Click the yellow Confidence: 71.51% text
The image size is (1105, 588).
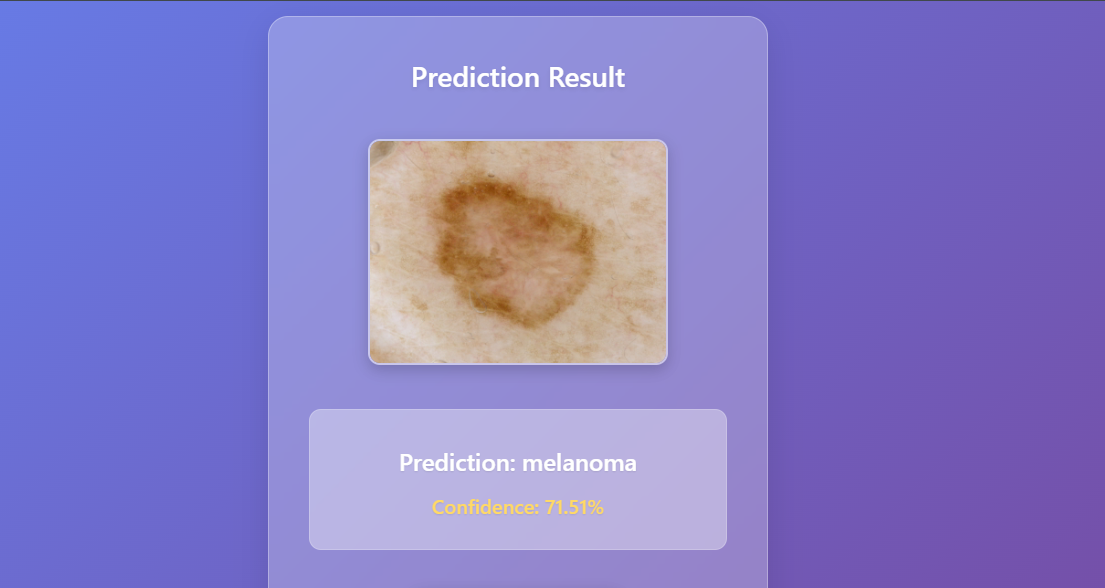click(518, 508)
